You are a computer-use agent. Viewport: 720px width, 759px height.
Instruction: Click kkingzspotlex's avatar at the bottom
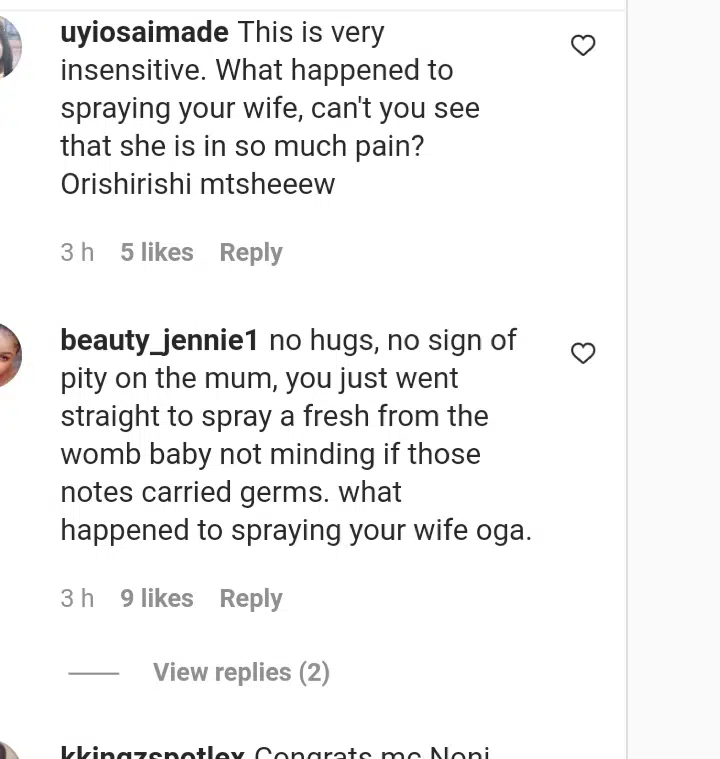8,752
